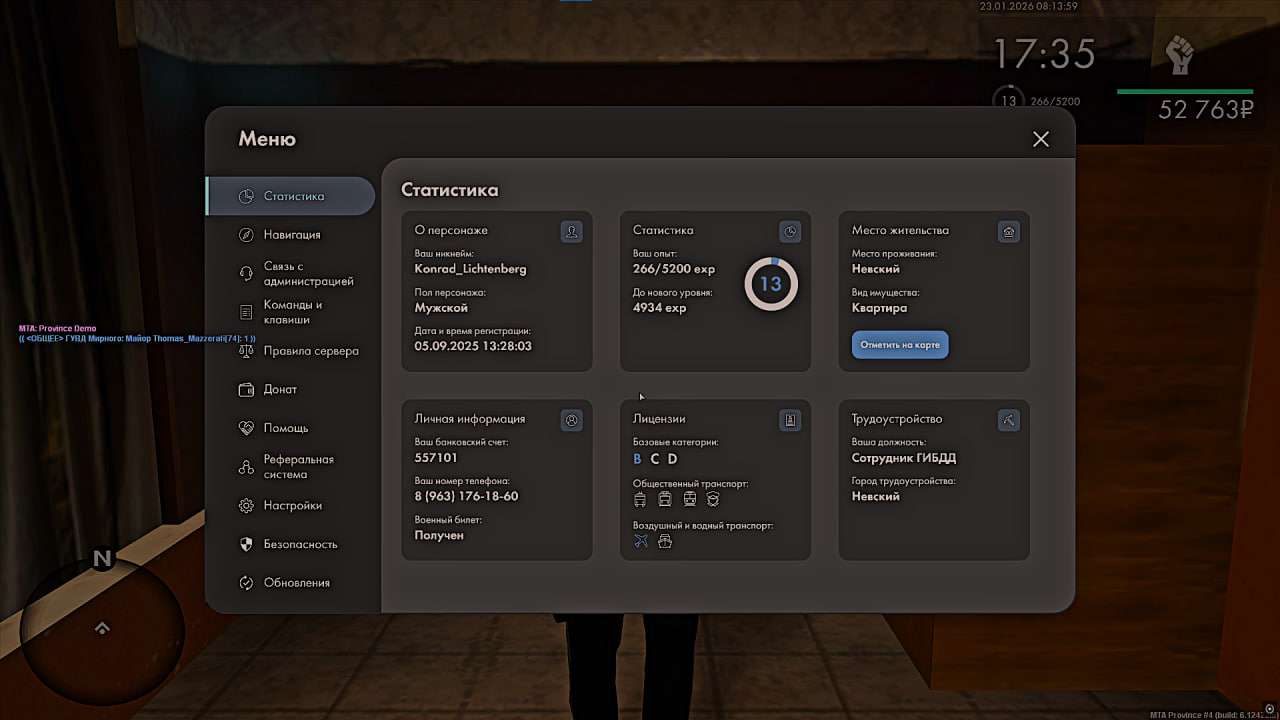Screen dimensions: 1280x720
Task: Go to Правила сервера section
Action: 310,351
